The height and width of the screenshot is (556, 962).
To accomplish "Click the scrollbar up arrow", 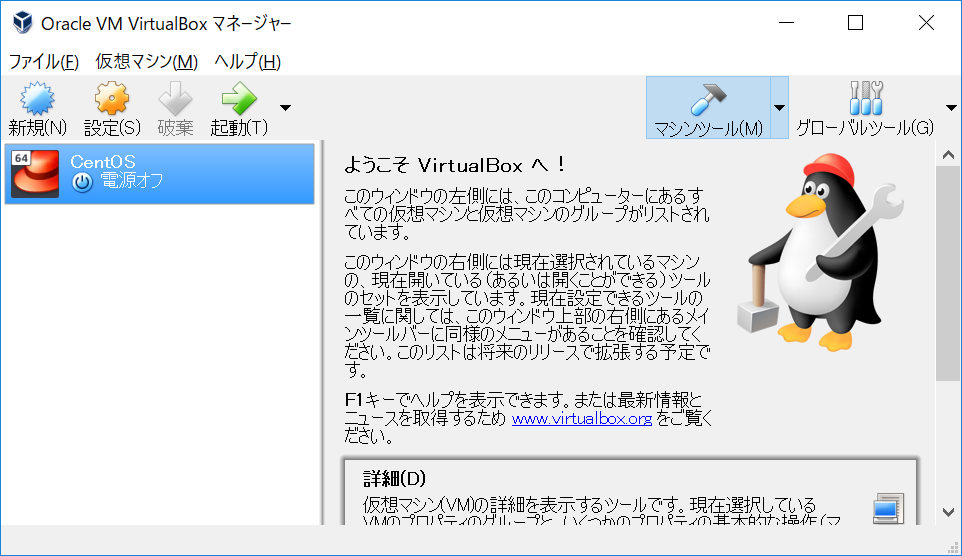I will (949, 155).
